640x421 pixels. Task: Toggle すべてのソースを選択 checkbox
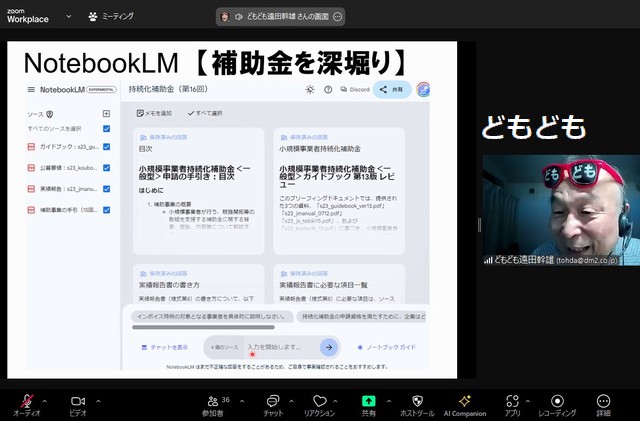point(107,129)
